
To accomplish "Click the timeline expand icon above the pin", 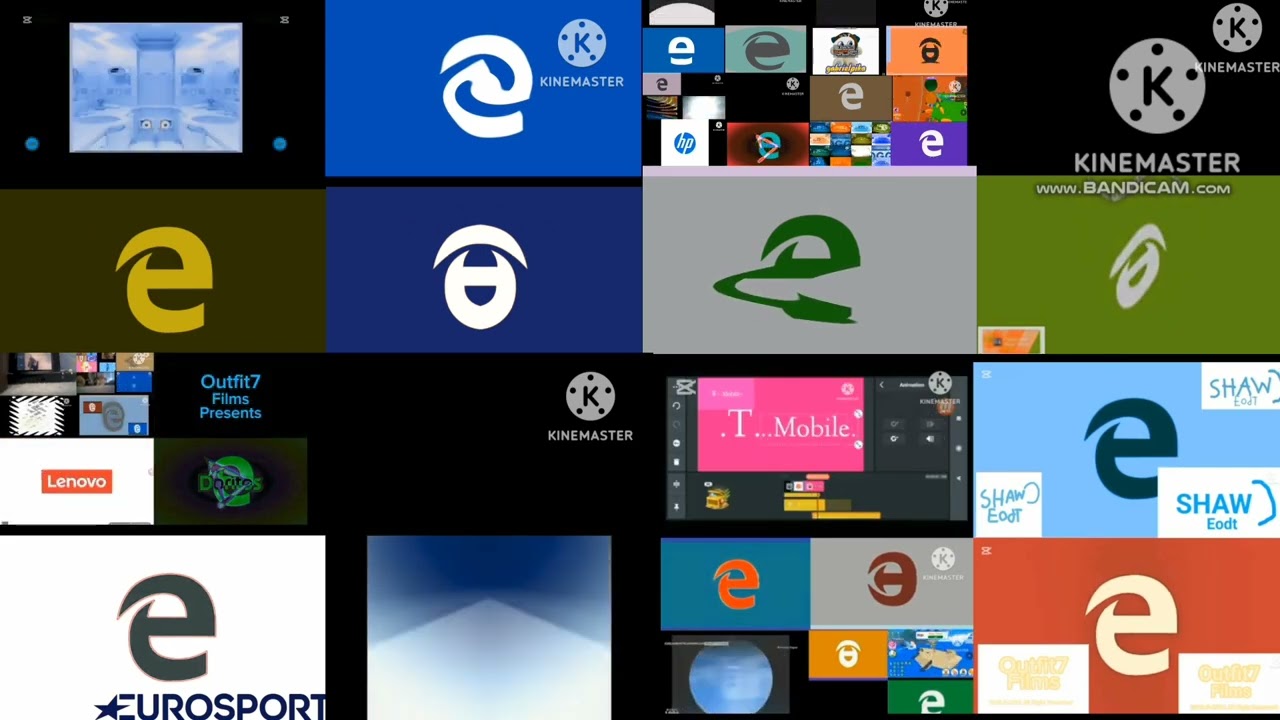I will click(676, 484).
